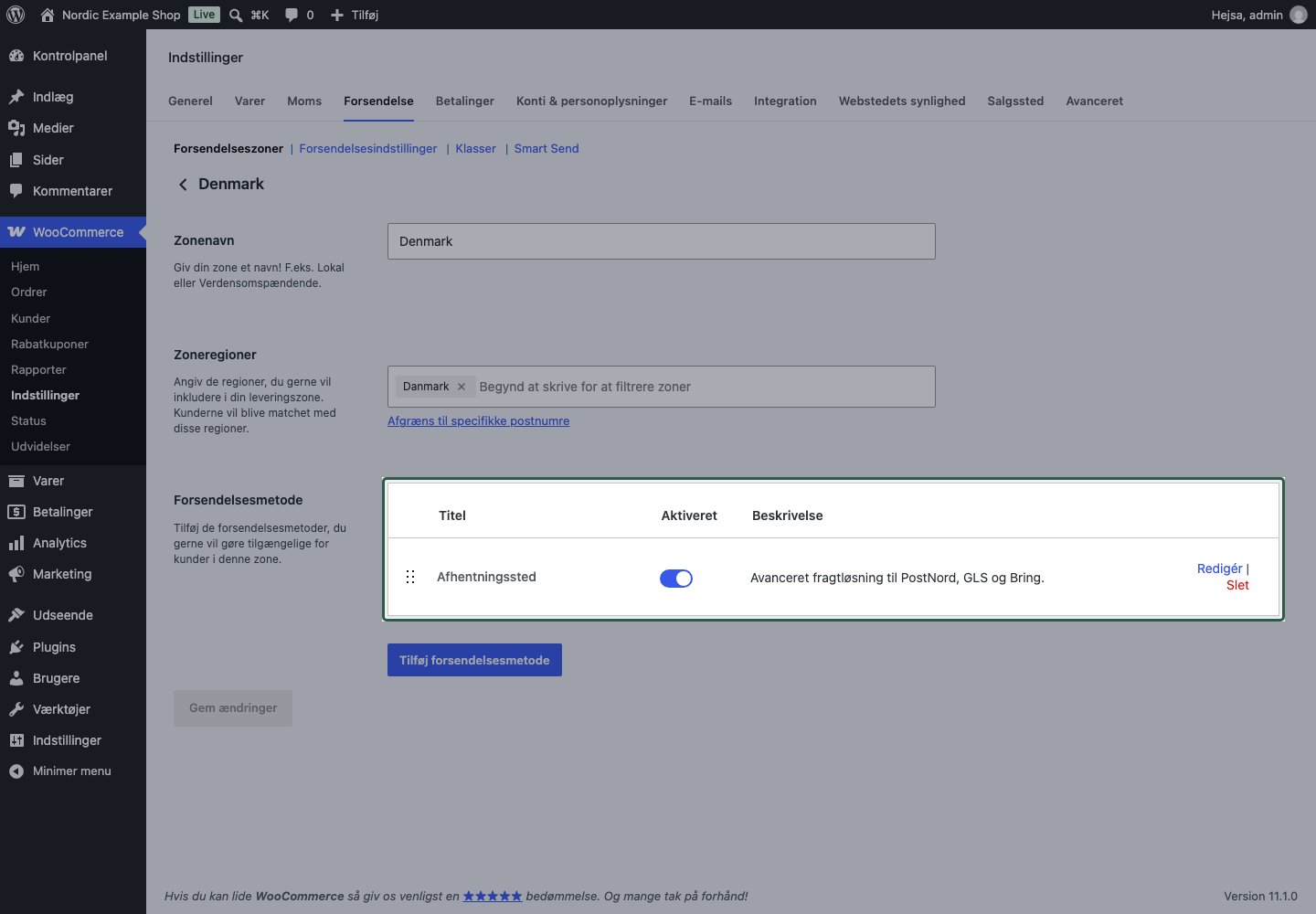Open the Betalinger settings tab
This screenshot has width=1316, height=914.
coord(465,101)
